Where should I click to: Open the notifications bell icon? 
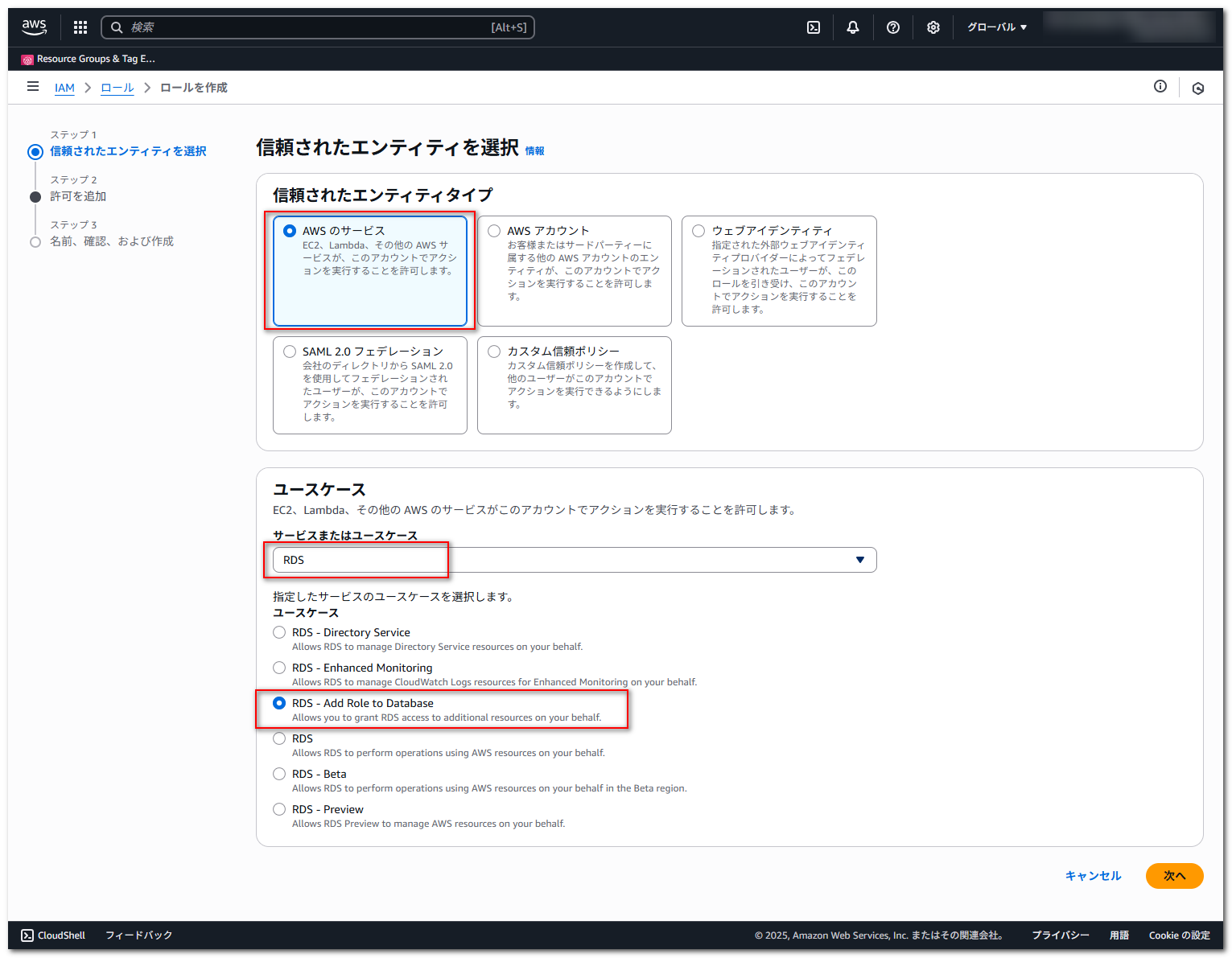[853, 27]
